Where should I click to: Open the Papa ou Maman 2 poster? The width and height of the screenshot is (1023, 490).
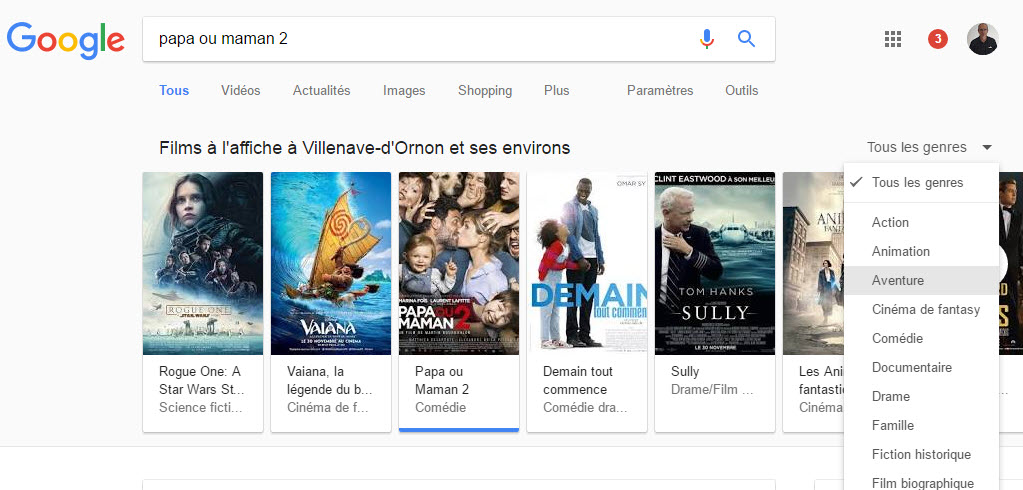click(459, 264)
